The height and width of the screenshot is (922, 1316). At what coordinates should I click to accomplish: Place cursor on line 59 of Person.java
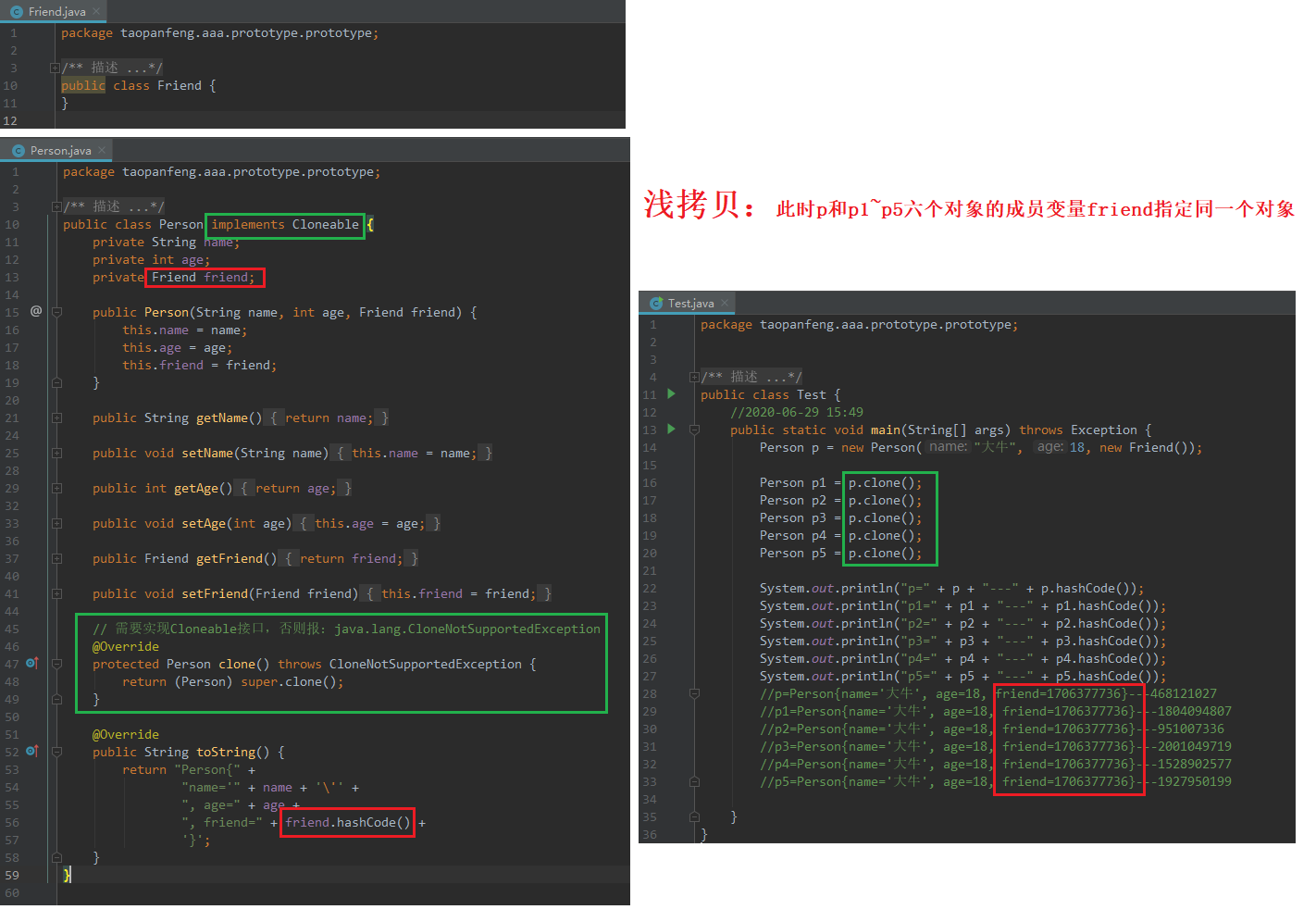coord(342,875)
